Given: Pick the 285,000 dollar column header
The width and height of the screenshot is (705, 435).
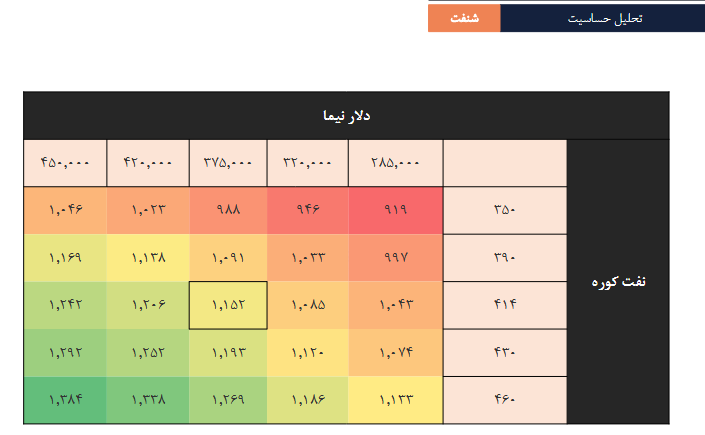Looking at the screenshot, I should (395, 163).
